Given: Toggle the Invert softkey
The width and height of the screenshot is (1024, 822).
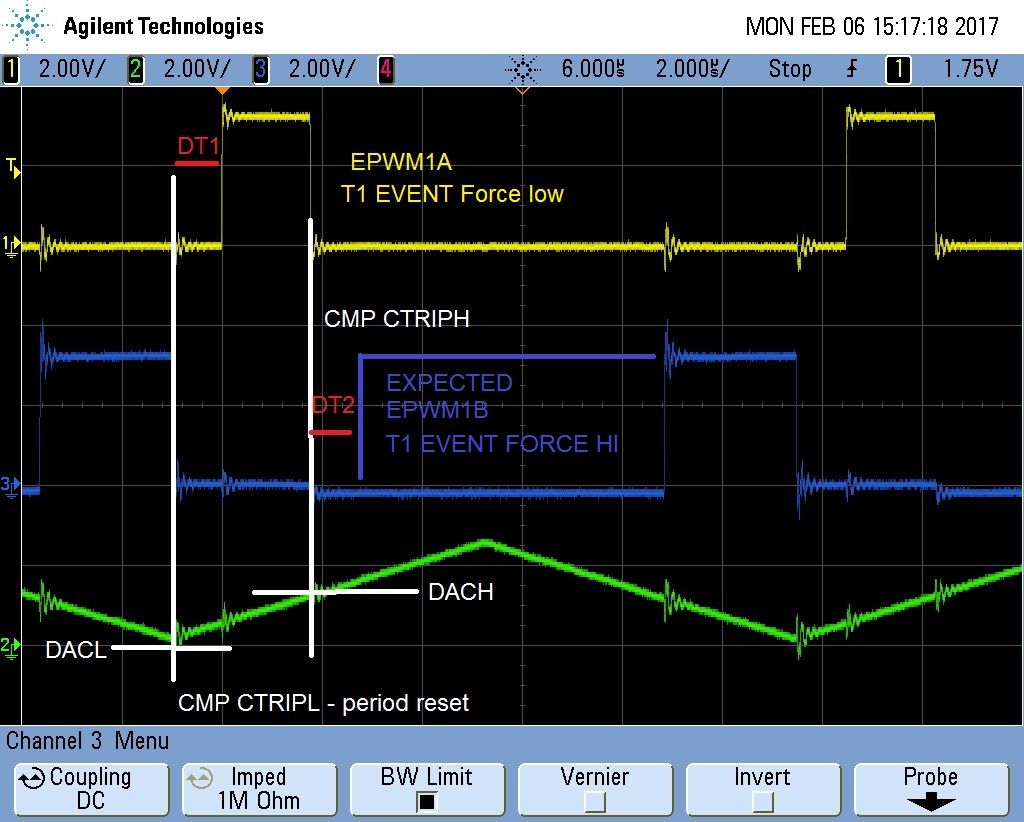Looking at the screenshot, I should (763, 790).
